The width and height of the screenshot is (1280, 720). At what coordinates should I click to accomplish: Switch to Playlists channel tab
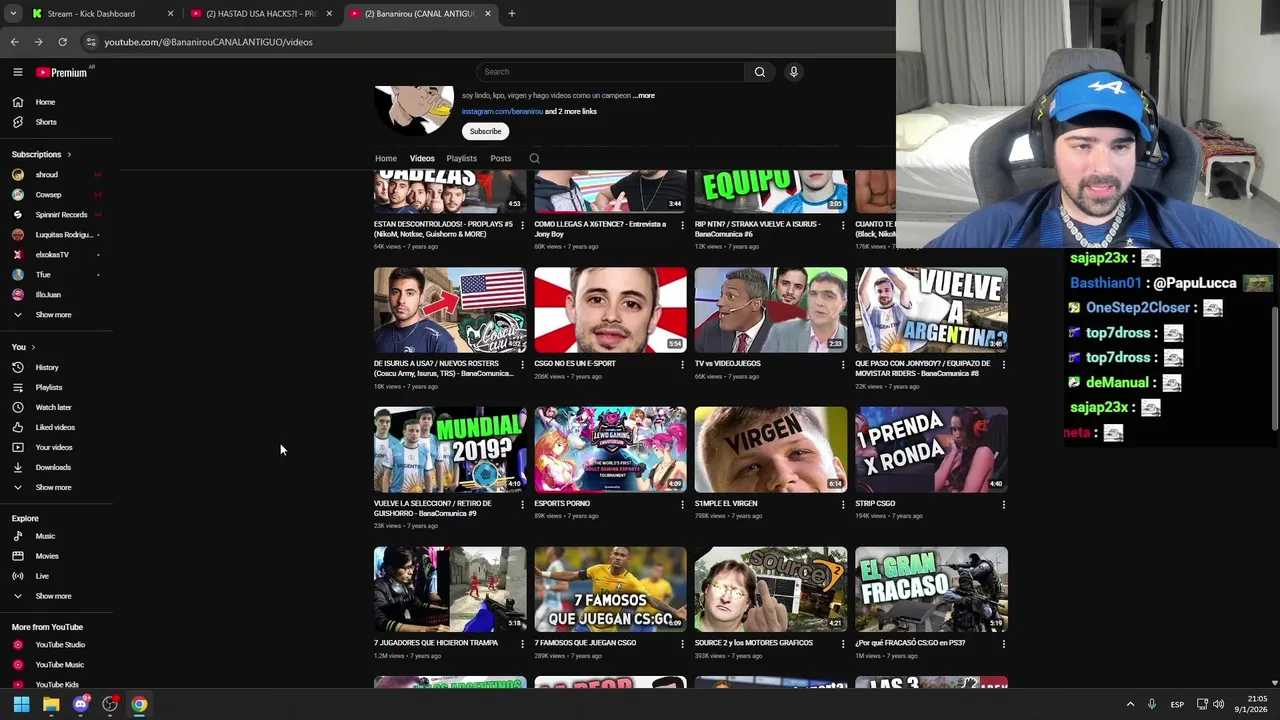462,158
